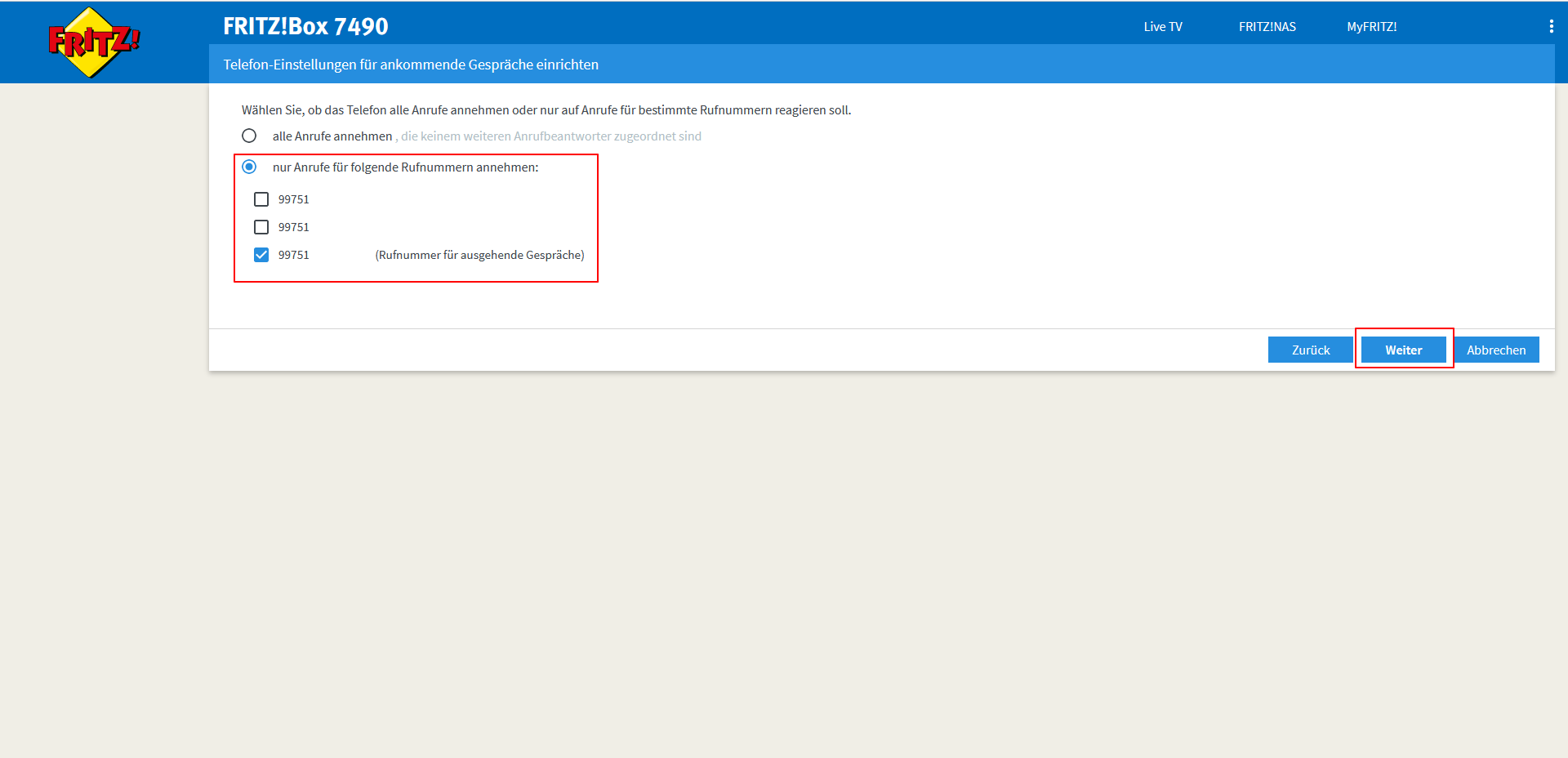Viewport: 1568px width, 758px height.
Task: Open FRITZ!NAS from header
Action: click(1267, 27)
